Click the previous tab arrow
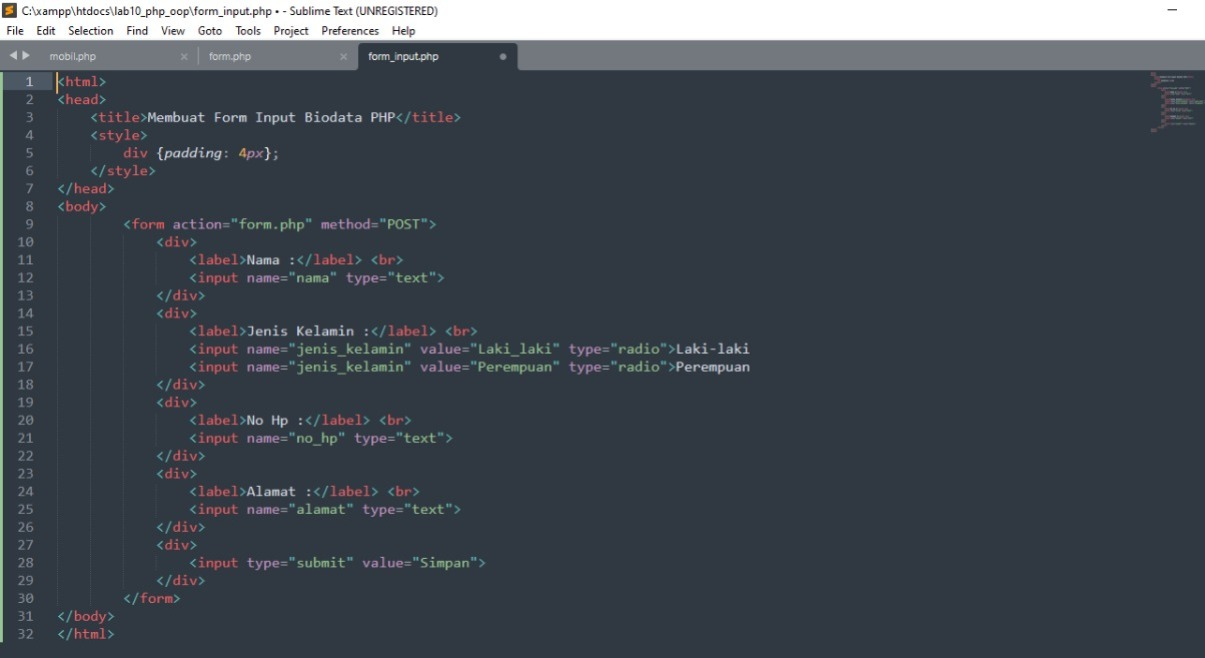Image resolution: width=1205 pixels, height=658 pixels. tap(13, 56)
